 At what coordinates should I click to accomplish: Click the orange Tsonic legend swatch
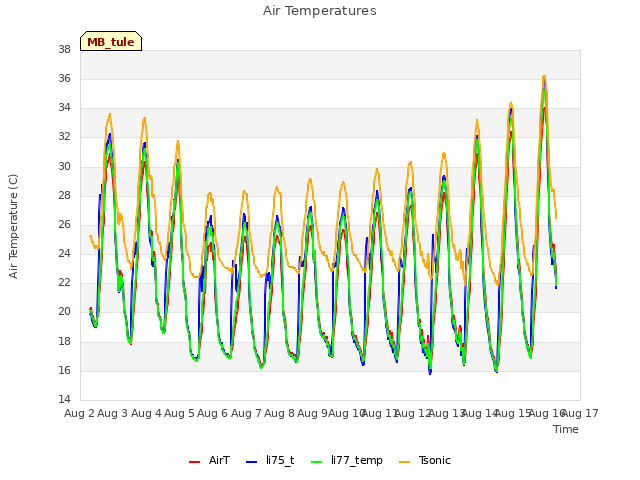click(x=404, y=462)
